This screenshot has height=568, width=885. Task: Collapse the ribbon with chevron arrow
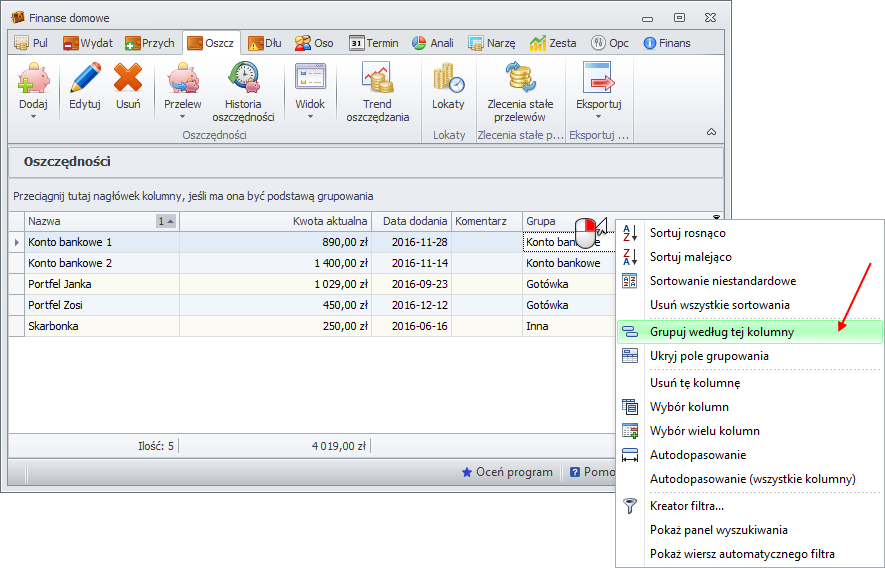pyautogui.click(x=711, y=132)
